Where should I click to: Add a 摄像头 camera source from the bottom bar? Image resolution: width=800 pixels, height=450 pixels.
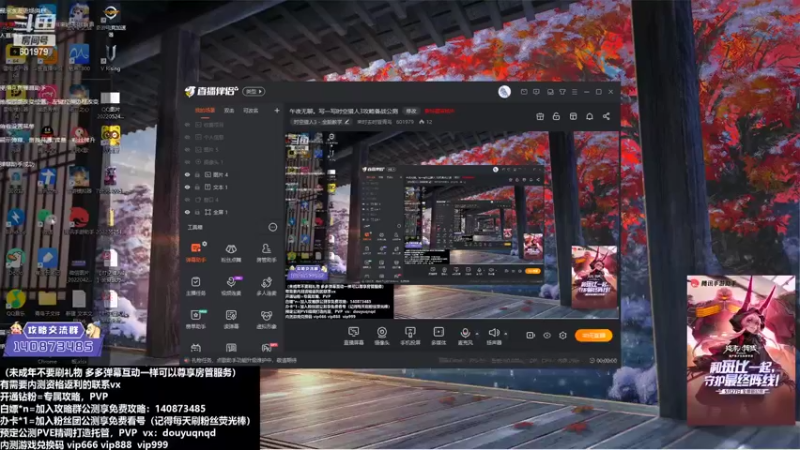(x=382, y=336)
